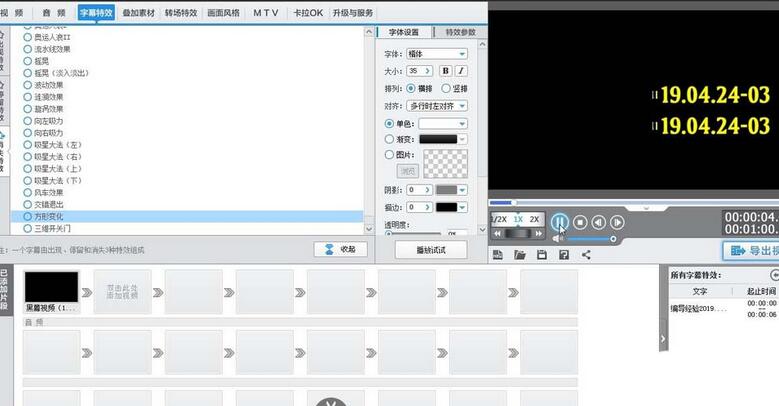Open the 字体 font dropdown
Image resolution: width=779 pixels, height=406 pixels.
(x=437, y=54)
